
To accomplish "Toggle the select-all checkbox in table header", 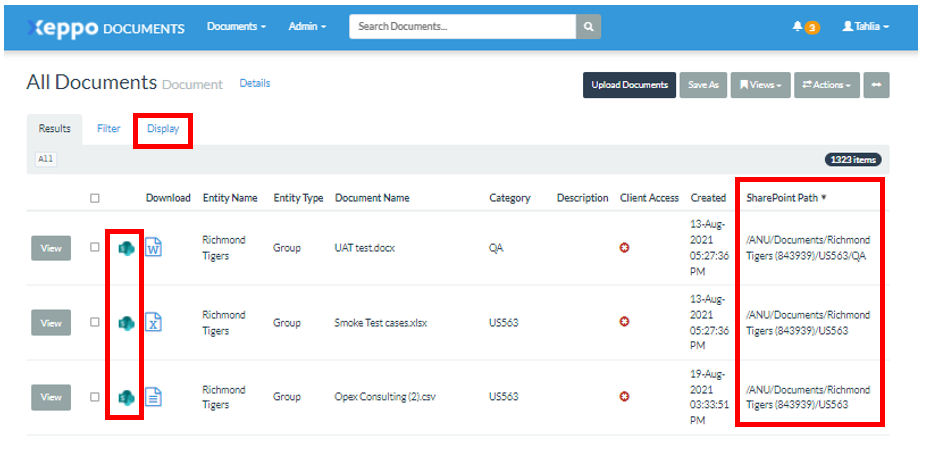I will pos(95,198).
